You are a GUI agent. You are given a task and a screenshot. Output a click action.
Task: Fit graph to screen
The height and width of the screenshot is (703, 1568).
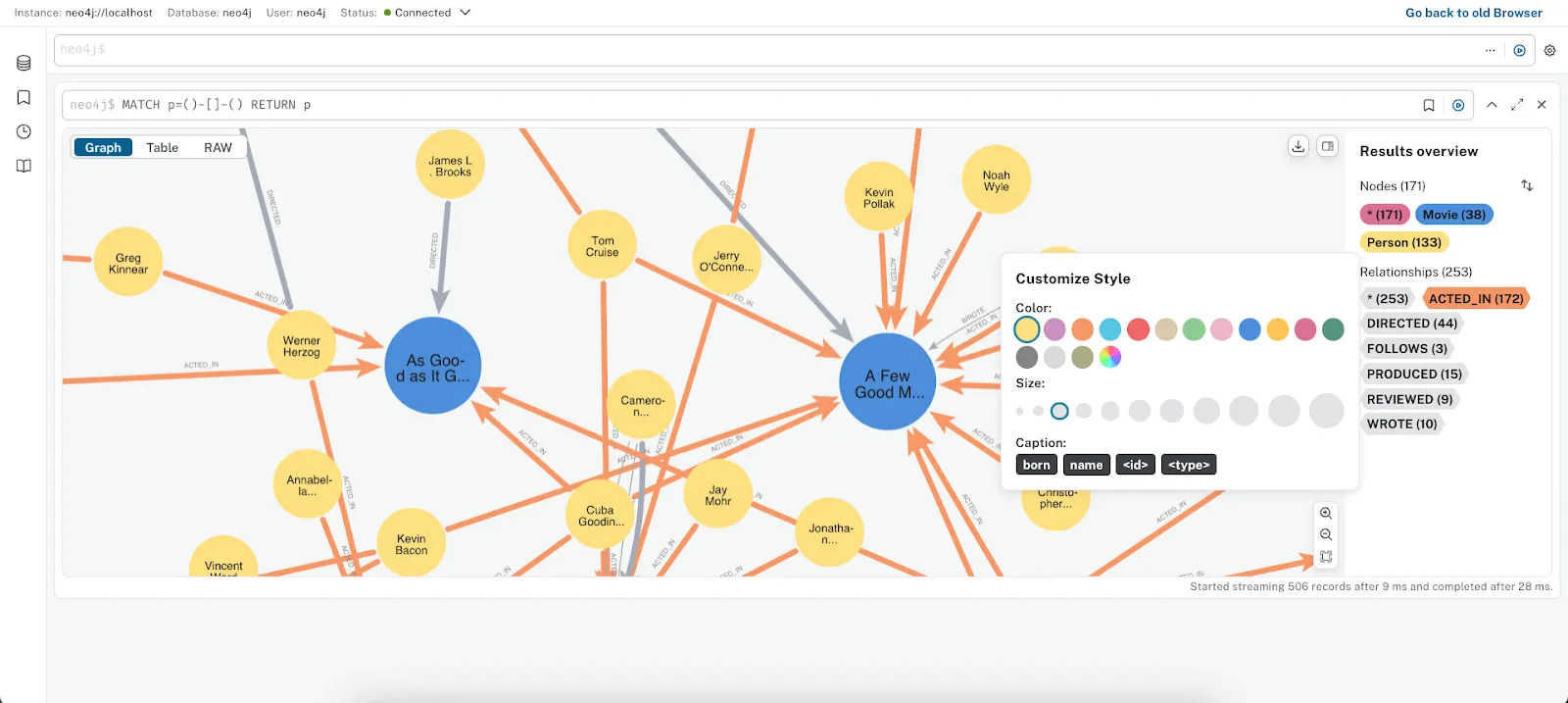(x=1326, y=556)
